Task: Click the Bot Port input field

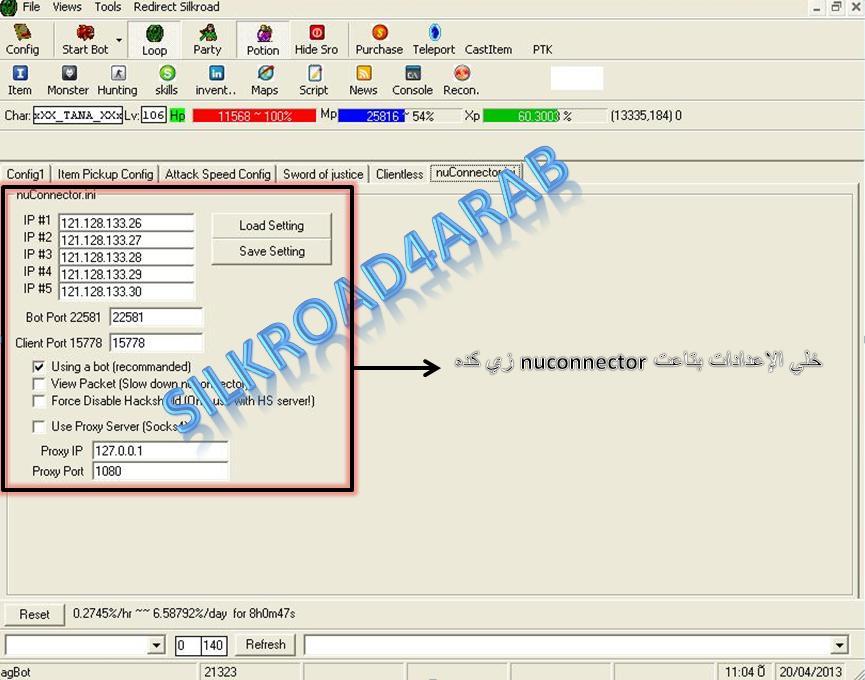Action: (x=156, y=317)
